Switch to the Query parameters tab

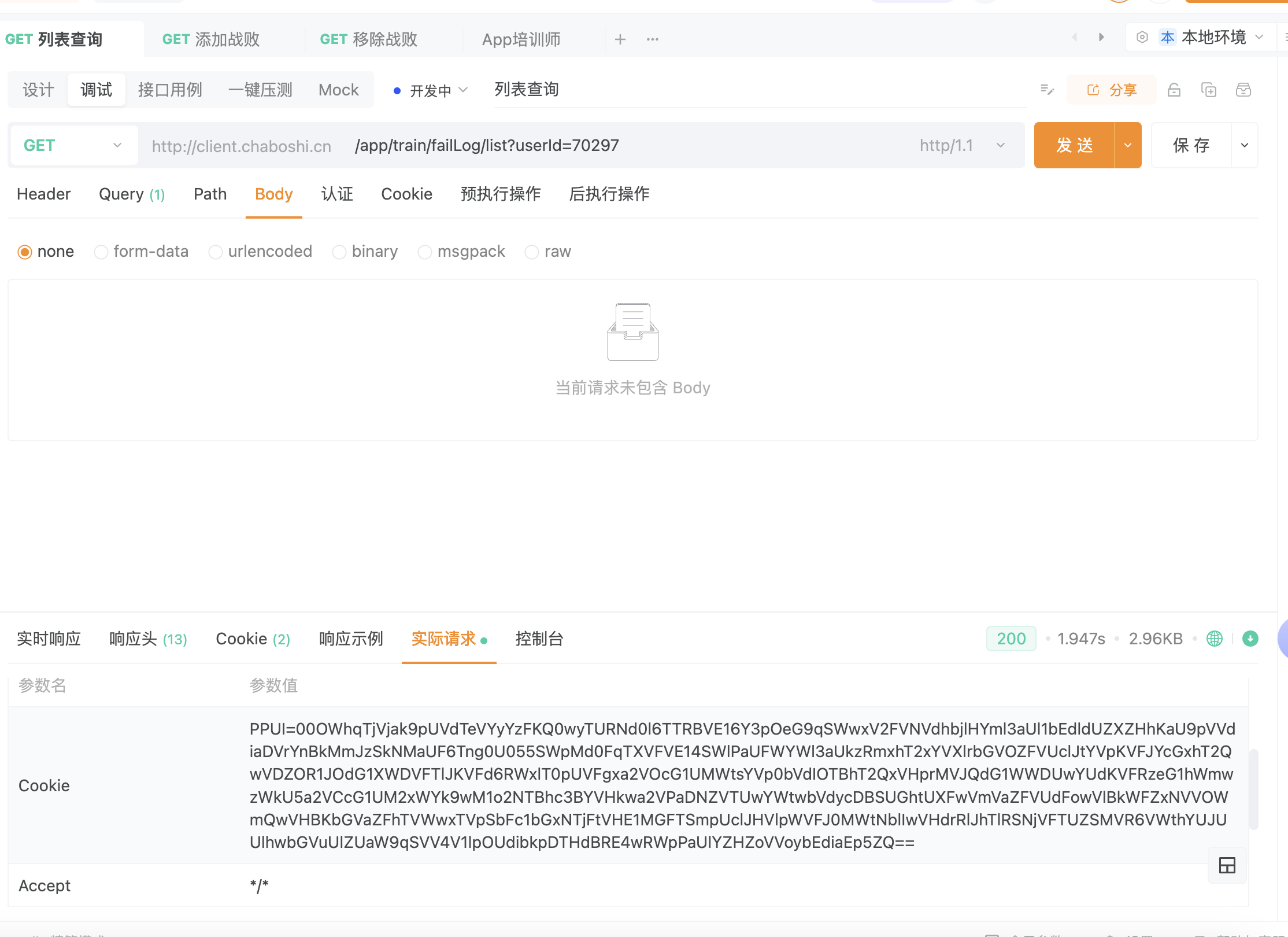132,194
